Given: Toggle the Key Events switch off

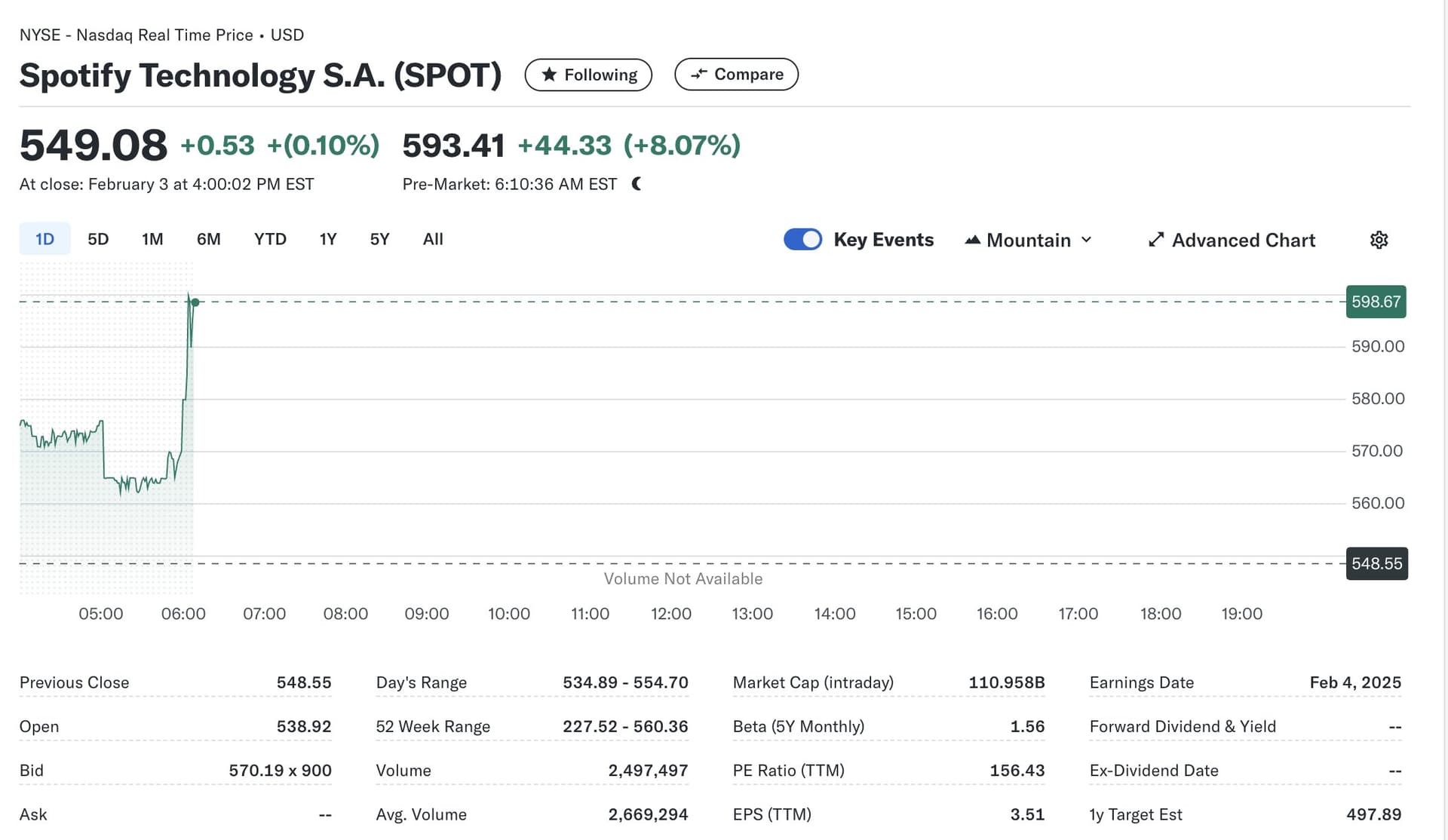Looking at the screenshot, I should 802,240.
